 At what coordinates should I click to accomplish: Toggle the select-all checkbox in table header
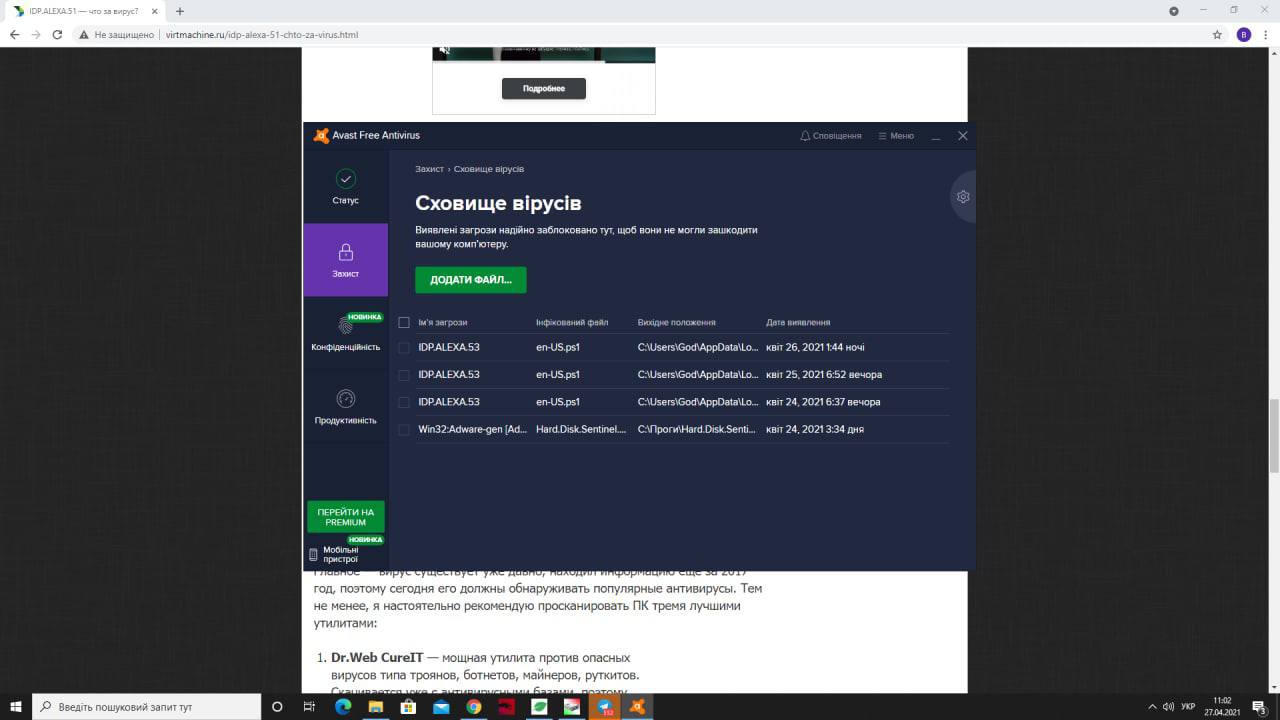(404, 323)
